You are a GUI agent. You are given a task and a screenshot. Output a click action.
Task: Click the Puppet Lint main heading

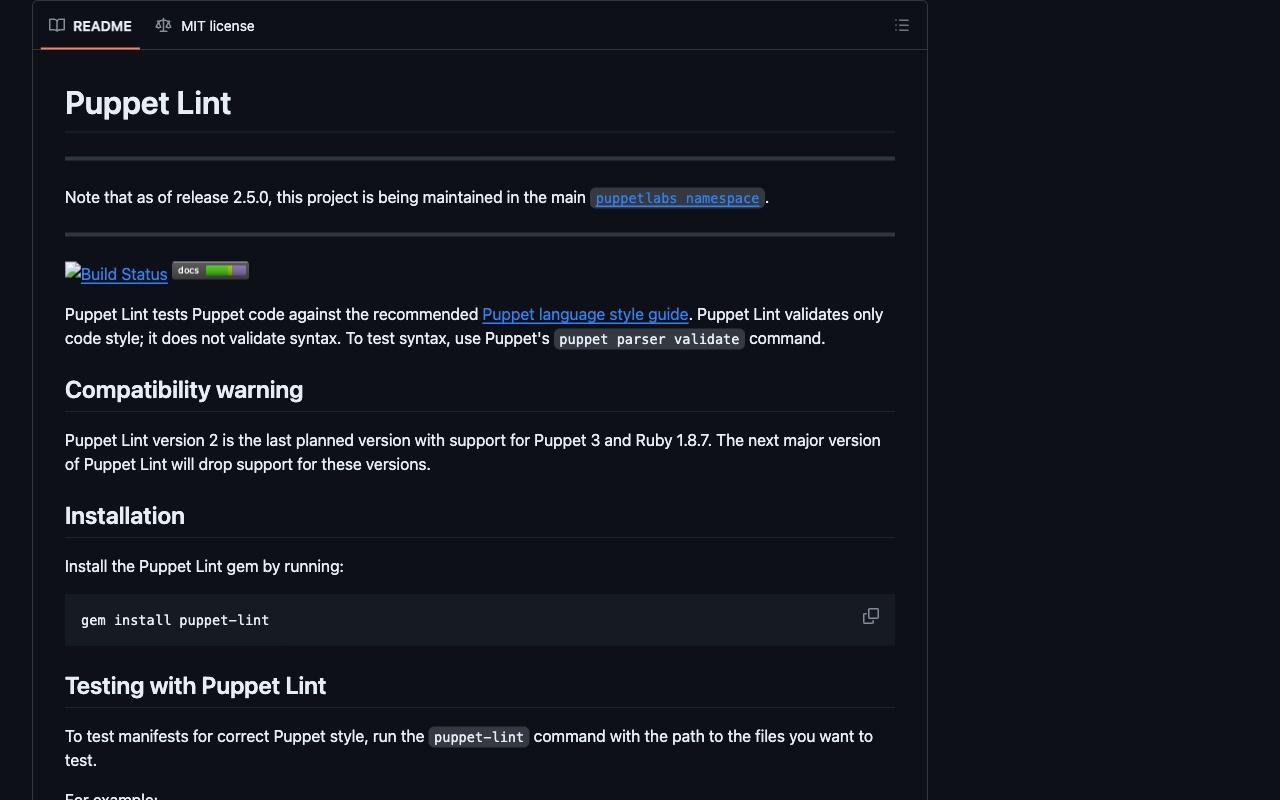[x=148, y=103]
